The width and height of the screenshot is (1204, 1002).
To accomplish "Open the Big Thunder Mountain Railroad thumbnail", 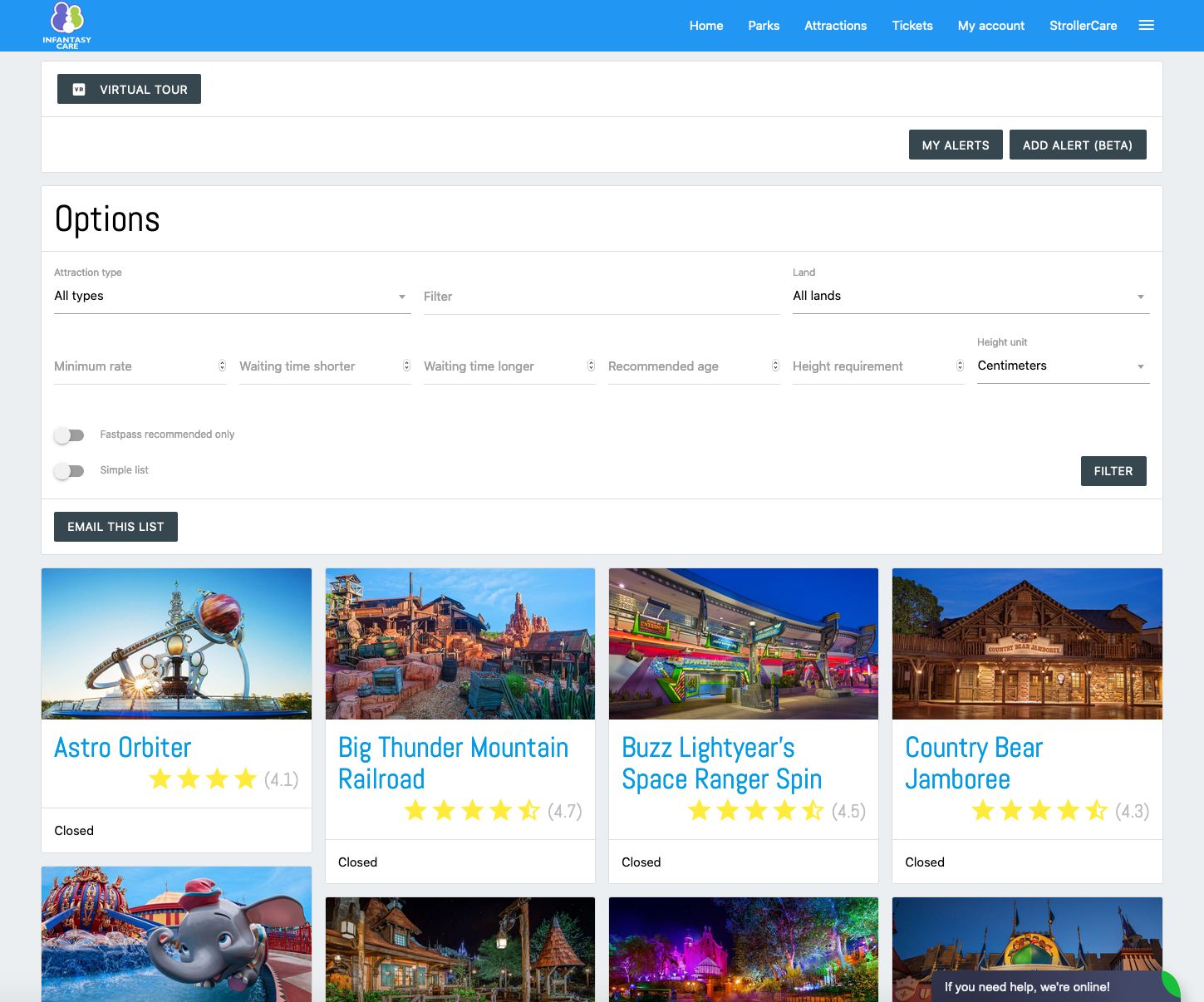I will 460,644.
